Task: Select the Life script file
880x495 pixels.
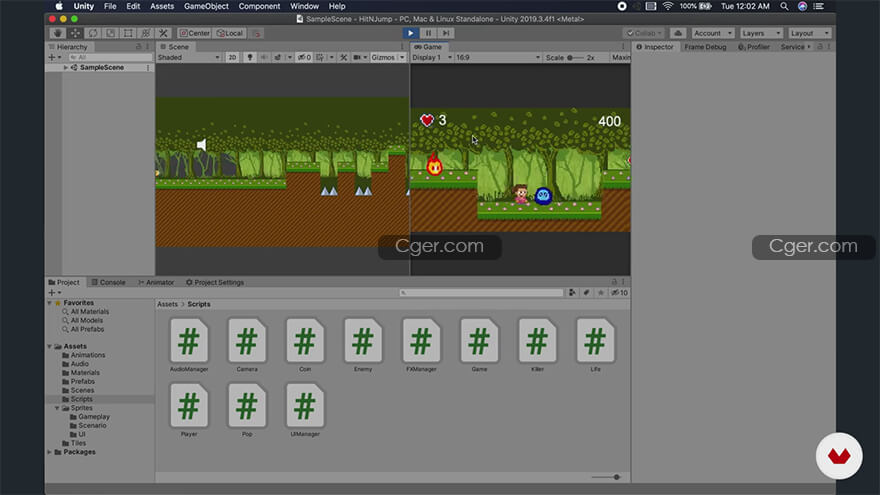Action: click(x=595, y=345)
